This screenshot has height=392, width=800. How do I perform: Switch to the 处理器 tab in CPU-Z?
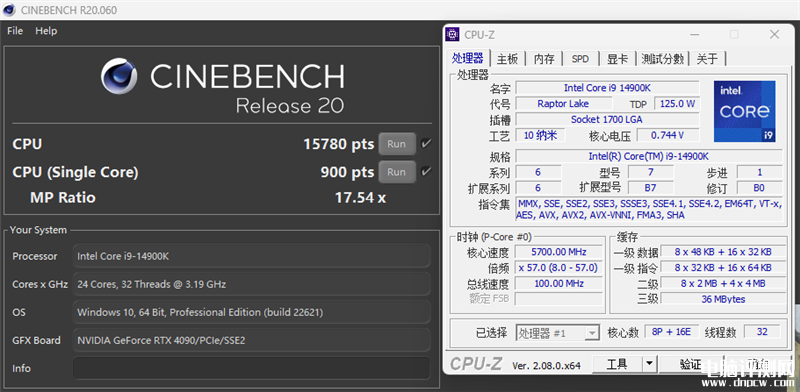point(468,58)
